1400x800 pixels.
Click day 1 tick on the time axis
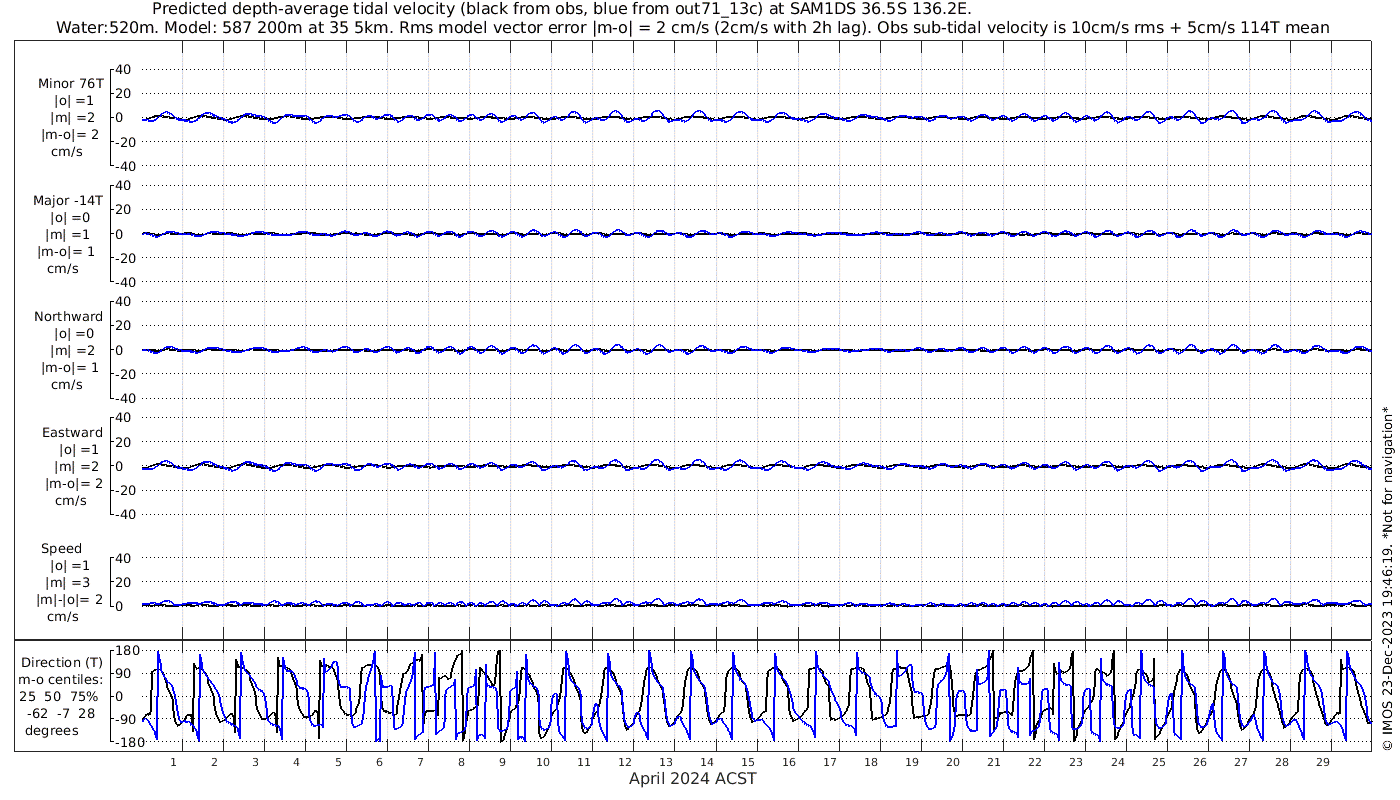174,762
